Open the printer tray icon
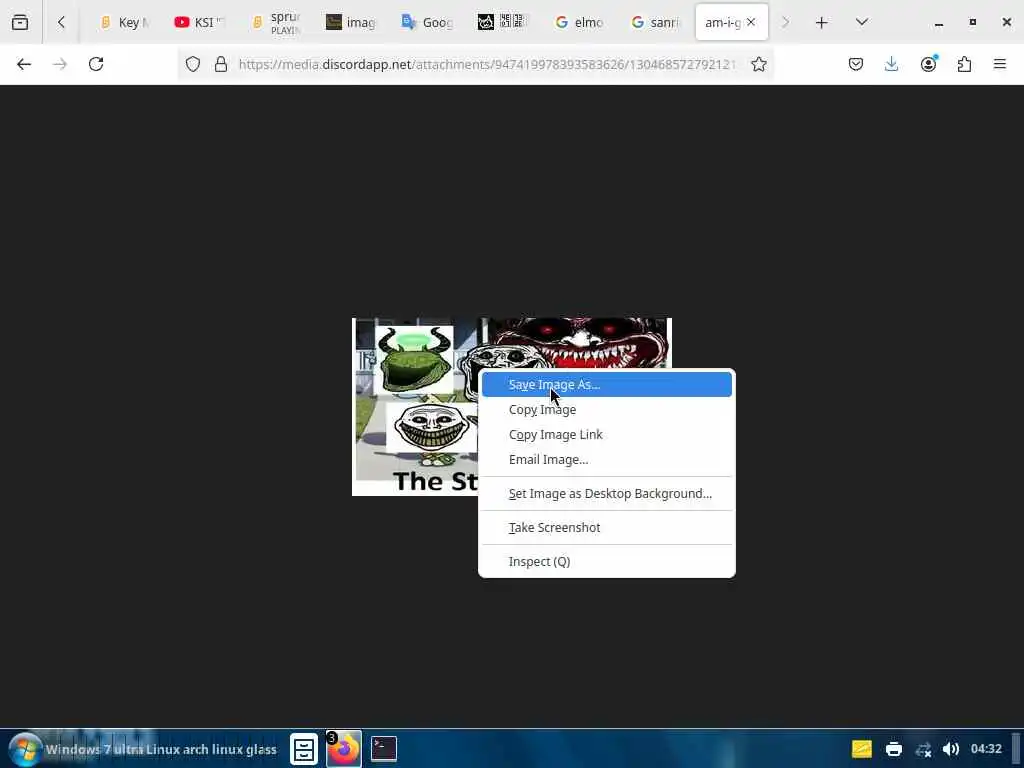 (893, 749)
